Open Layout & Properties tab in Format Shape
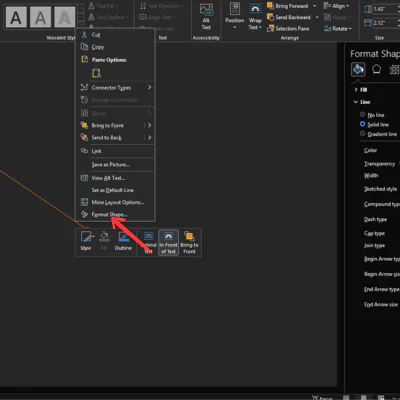The height and width of the screenshot is (400, 400). click(394, 70)
